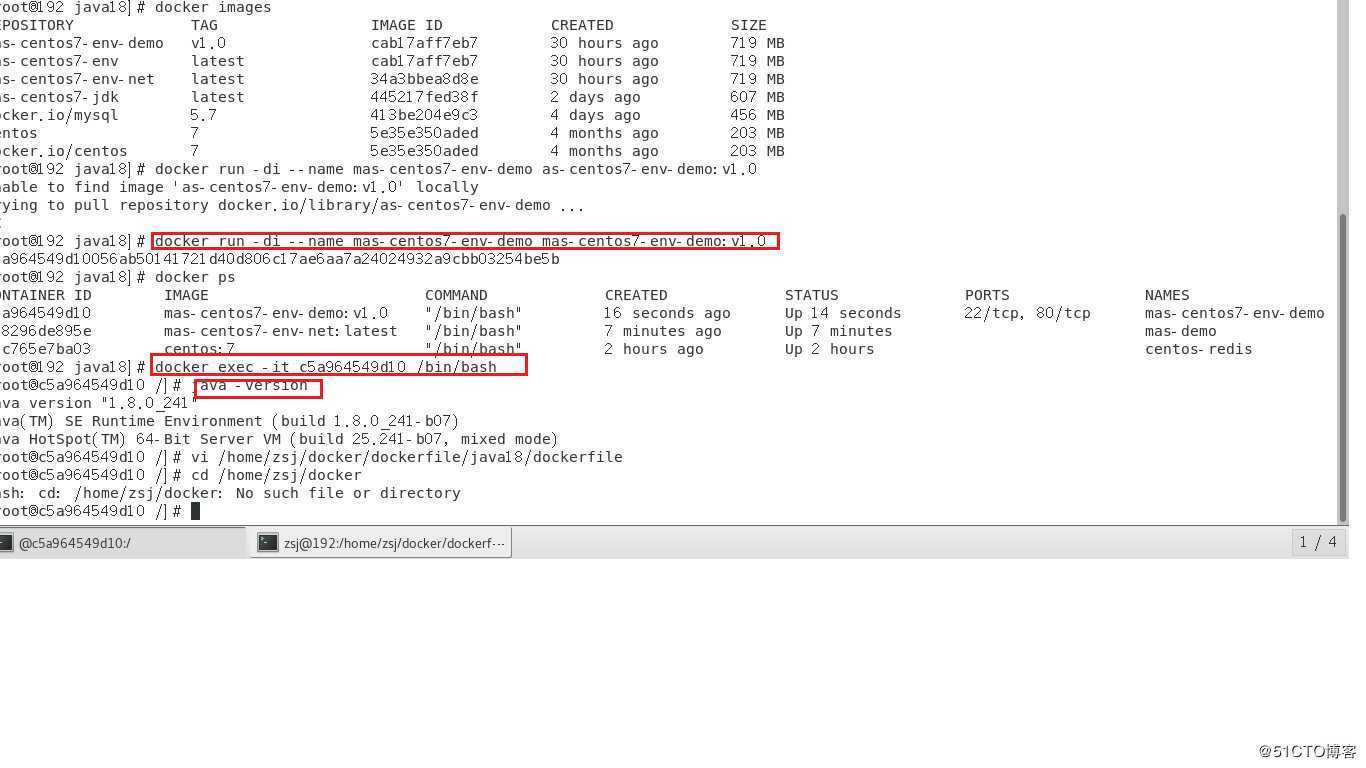
Task: Click the 'docker exec -it c5a964549d10 /bin/bash' command
Action: 326,367
